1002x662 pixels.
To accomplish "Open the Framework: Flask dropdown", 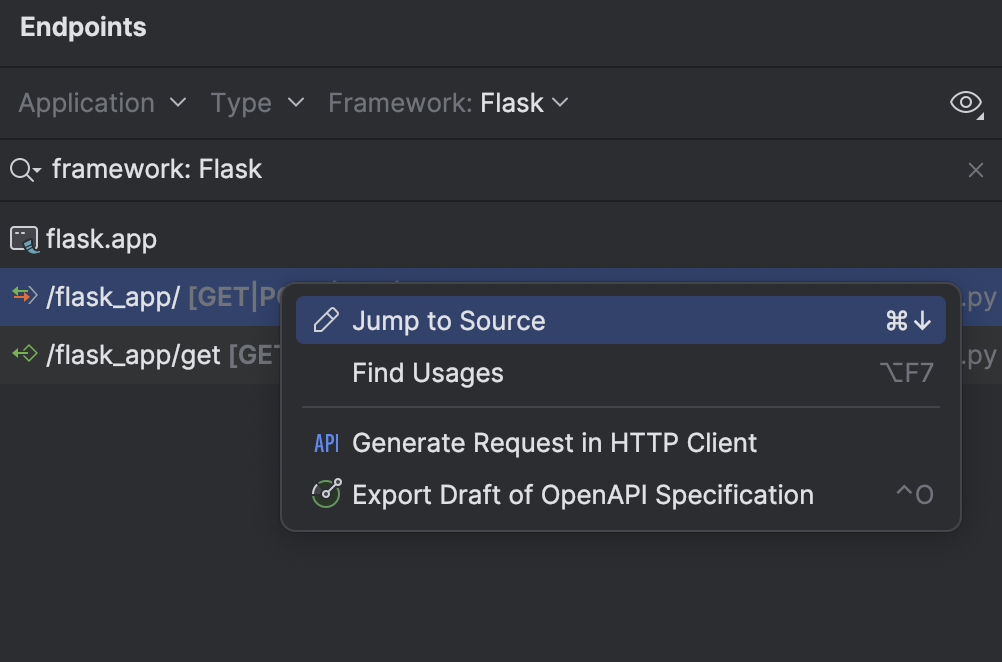I will [x=446, y=102].
